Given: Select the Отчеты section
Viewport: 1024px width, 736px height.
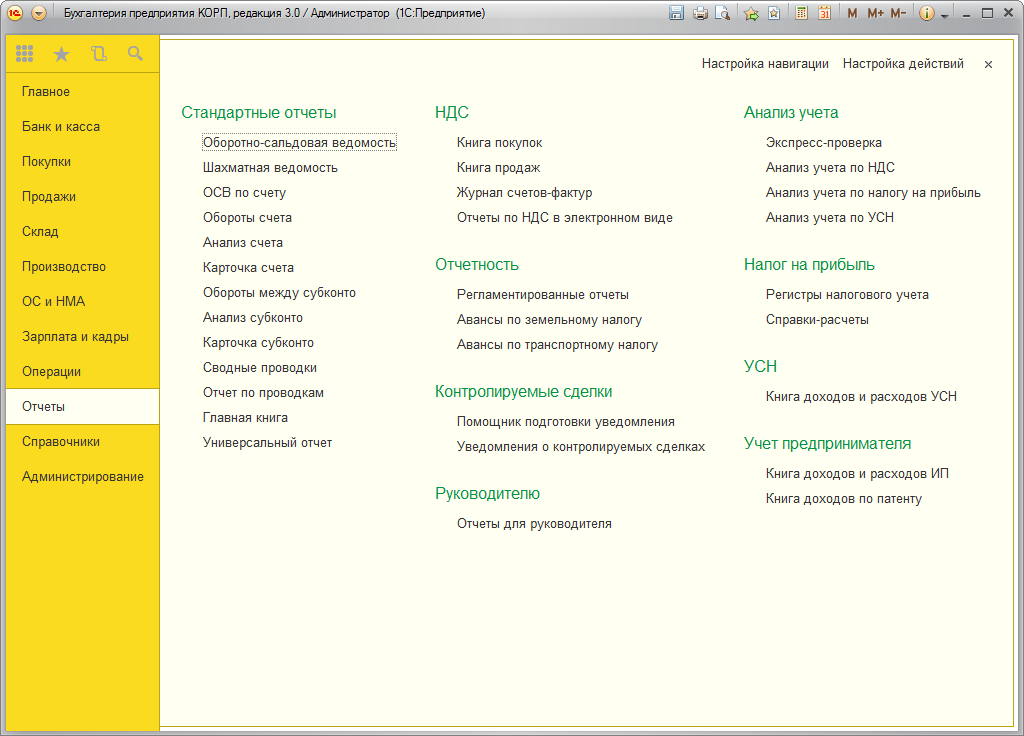Looking at the screenshot, I should (82, 406).
